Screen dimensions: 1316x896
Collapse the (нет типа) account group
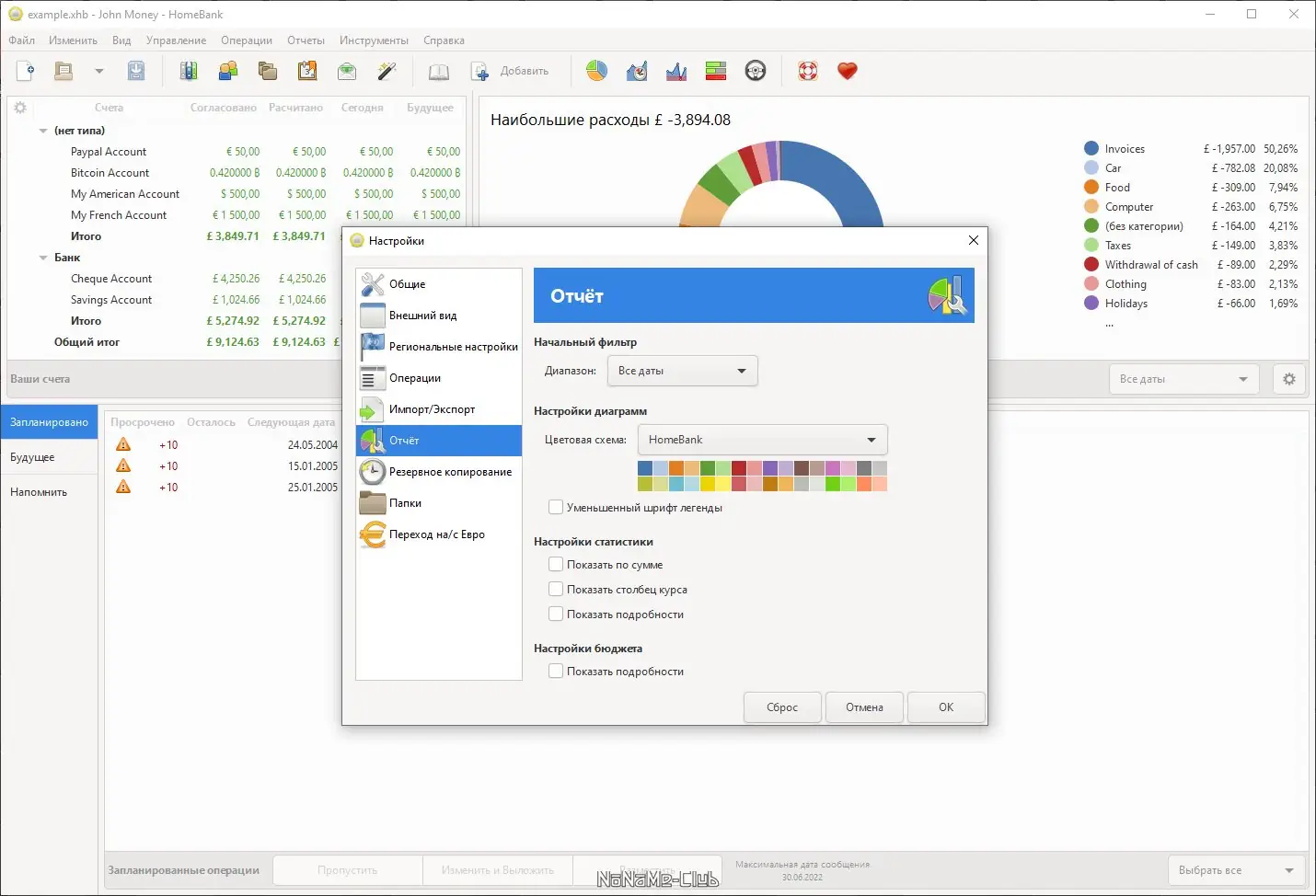[43, 131]
